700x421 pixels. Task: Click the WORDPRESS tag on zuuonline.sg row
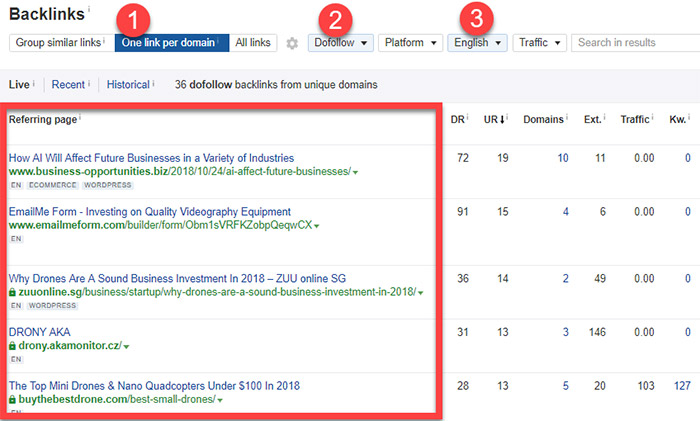(52, 305)
